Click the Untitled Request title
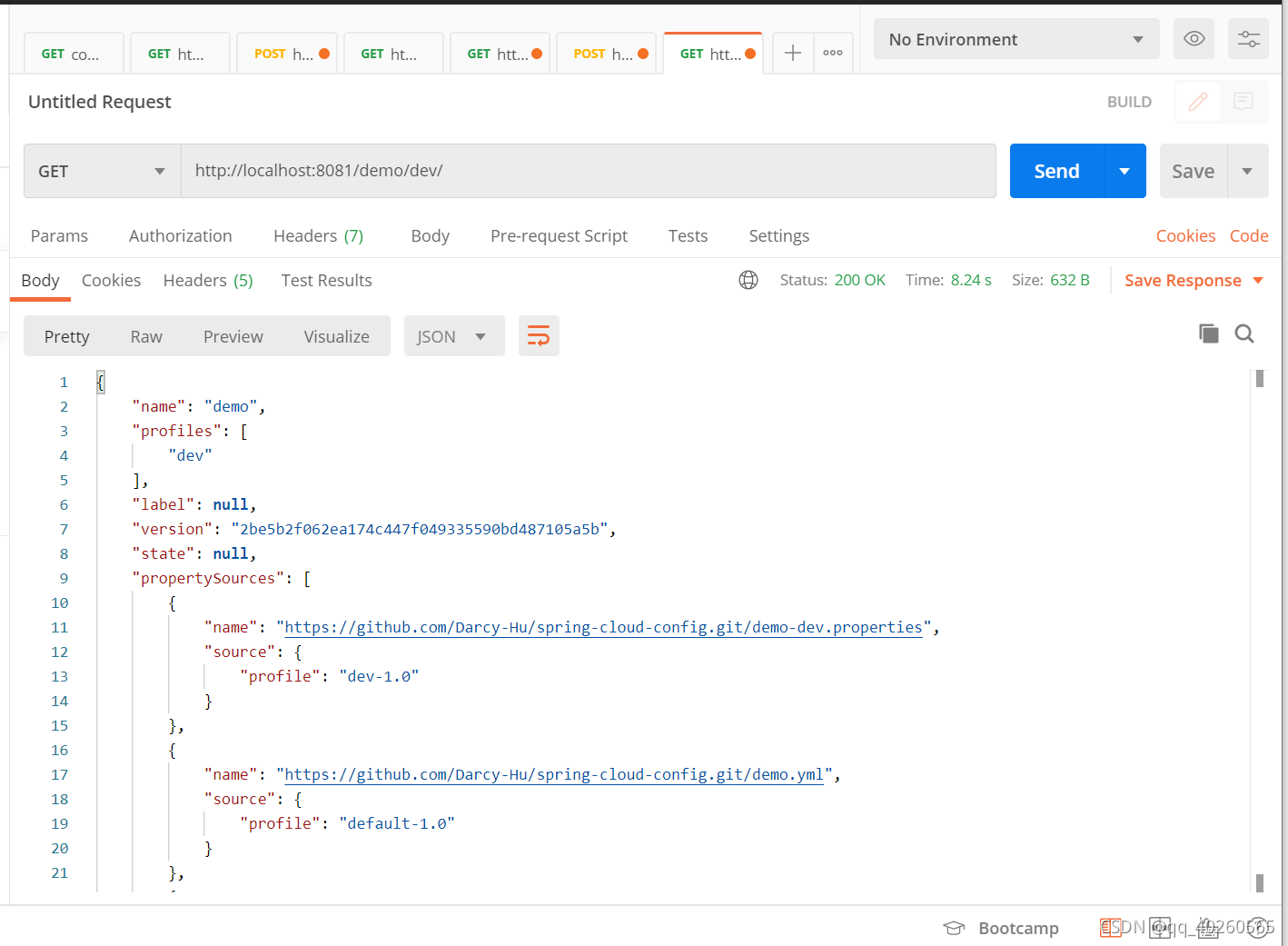1288x946 pixels. (x=100, y=102)
